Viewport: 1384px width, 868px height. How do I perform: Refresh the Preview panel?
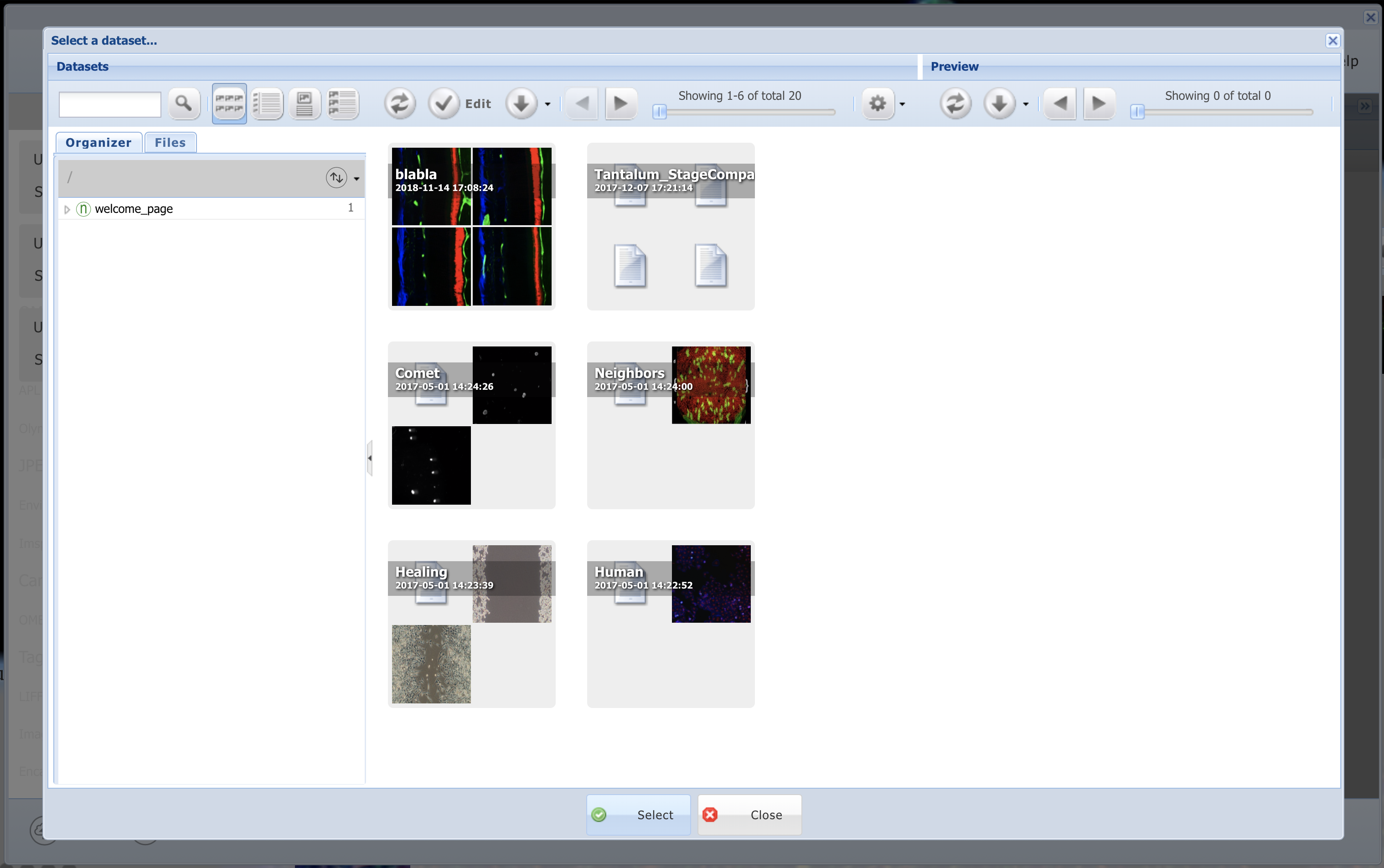point(955,104)
